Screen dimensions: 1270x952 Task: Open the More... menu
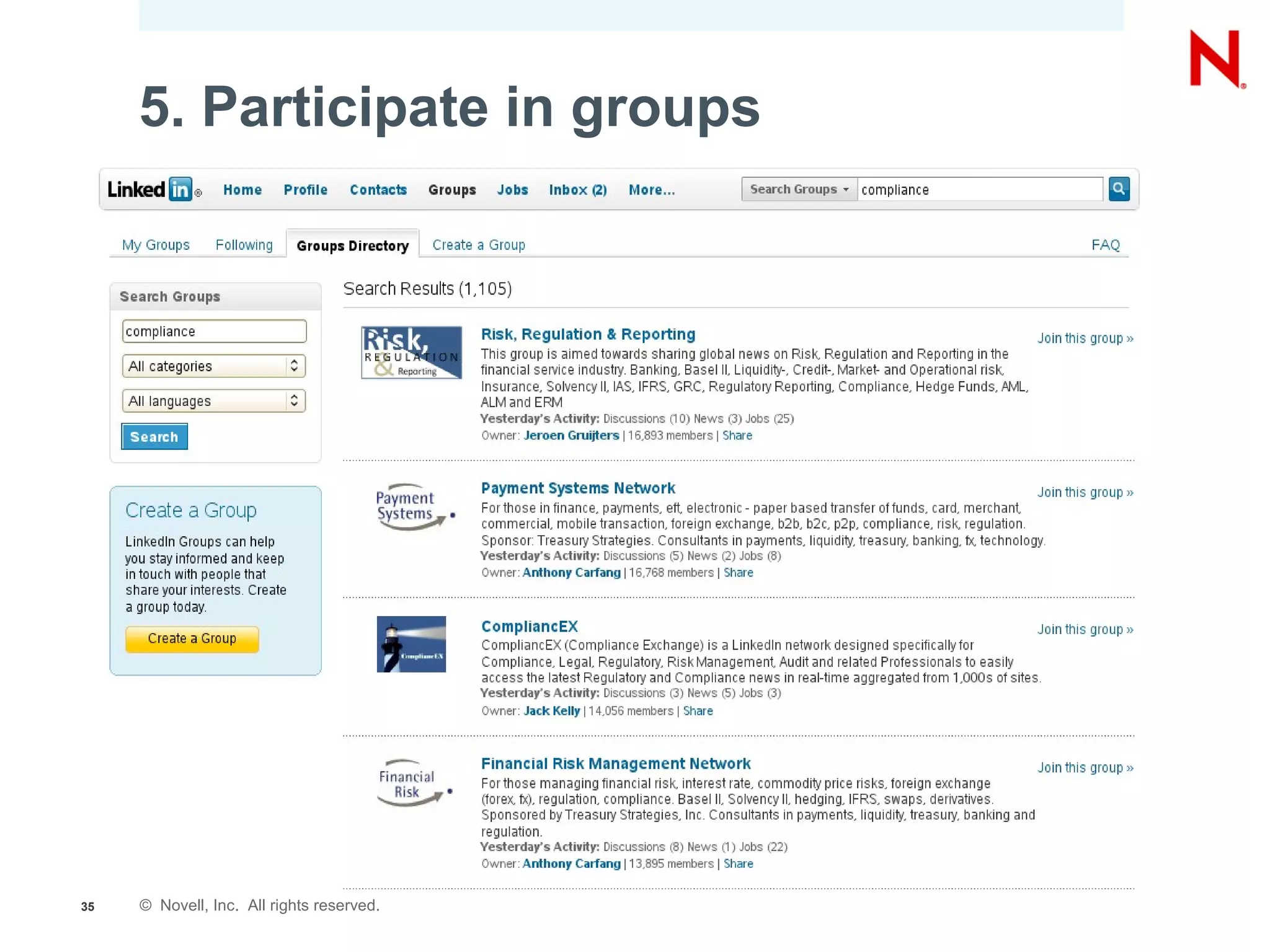652,190
